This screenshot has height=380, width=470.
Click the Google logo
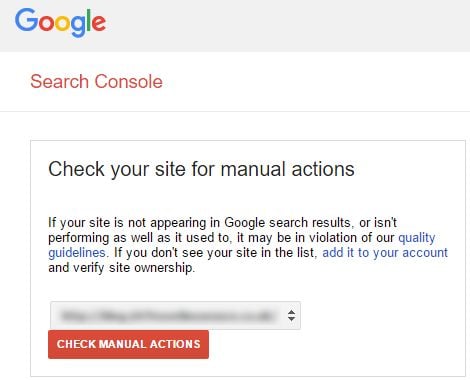point(60,23)
